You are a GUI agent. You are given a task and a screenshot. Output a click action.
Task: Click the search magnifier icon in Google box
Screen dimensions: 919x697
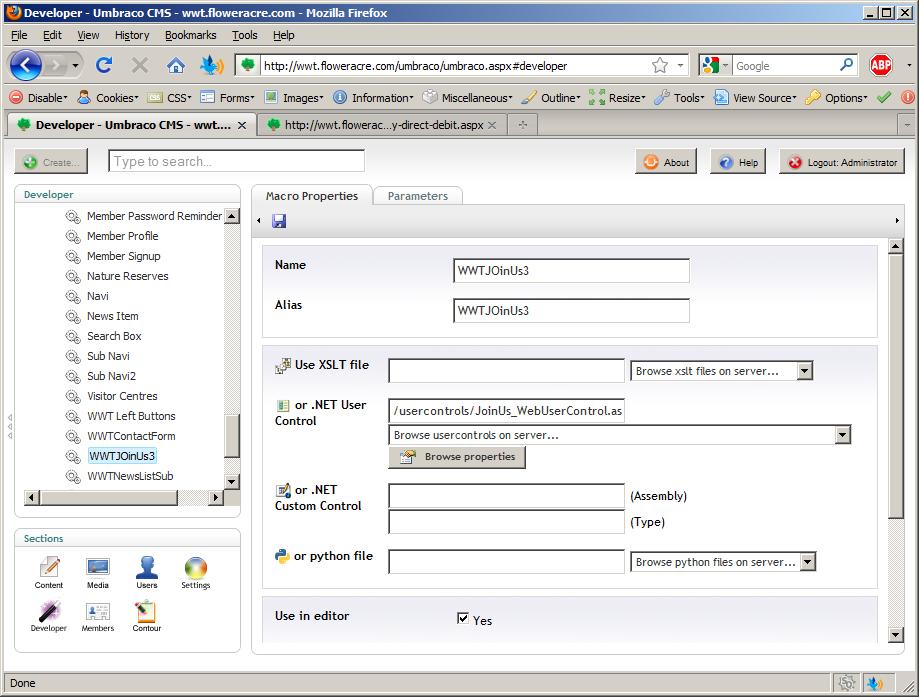click(x=846, y=65)
